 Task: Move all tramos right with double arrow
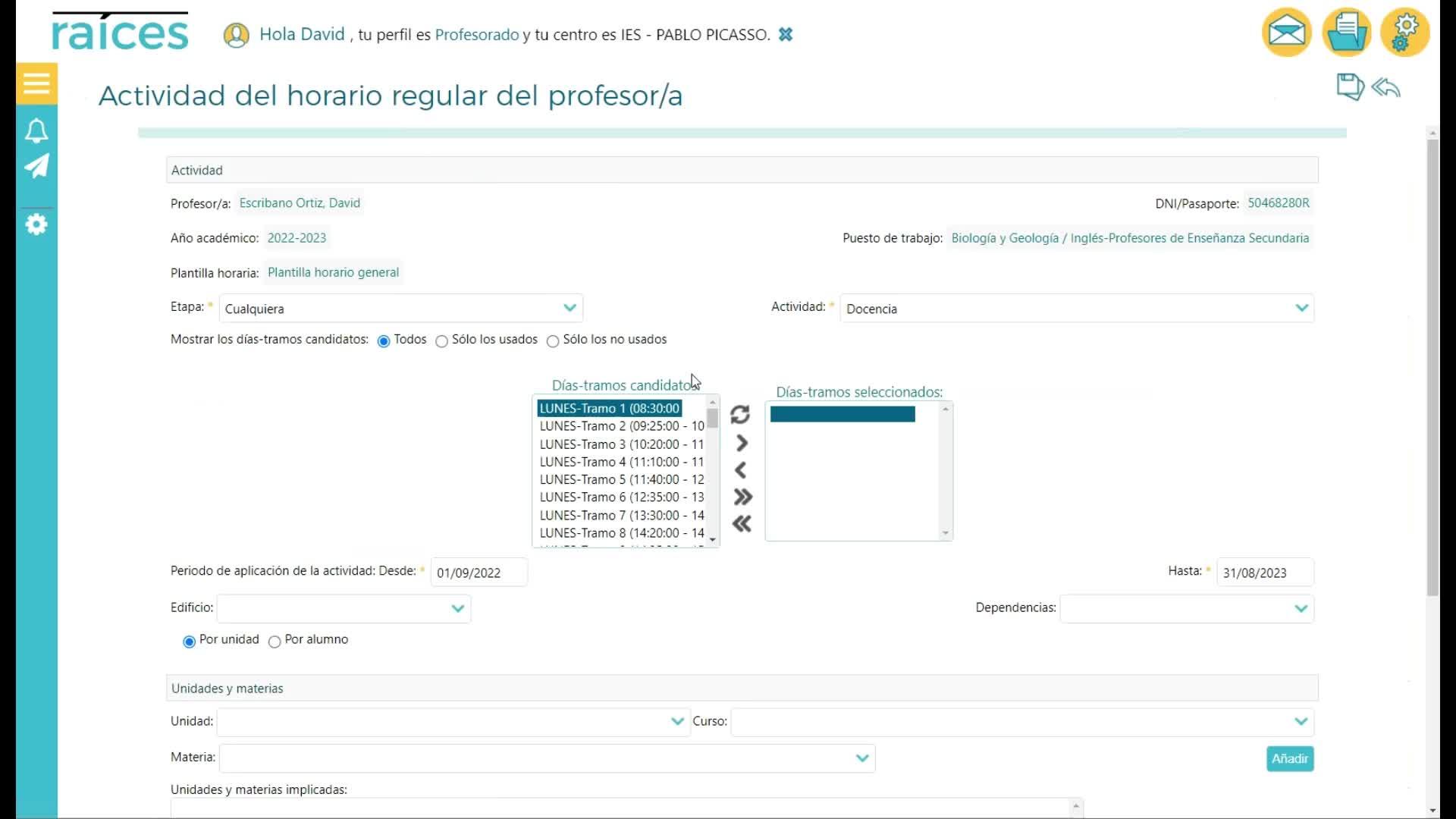click(x=742, y=497)
